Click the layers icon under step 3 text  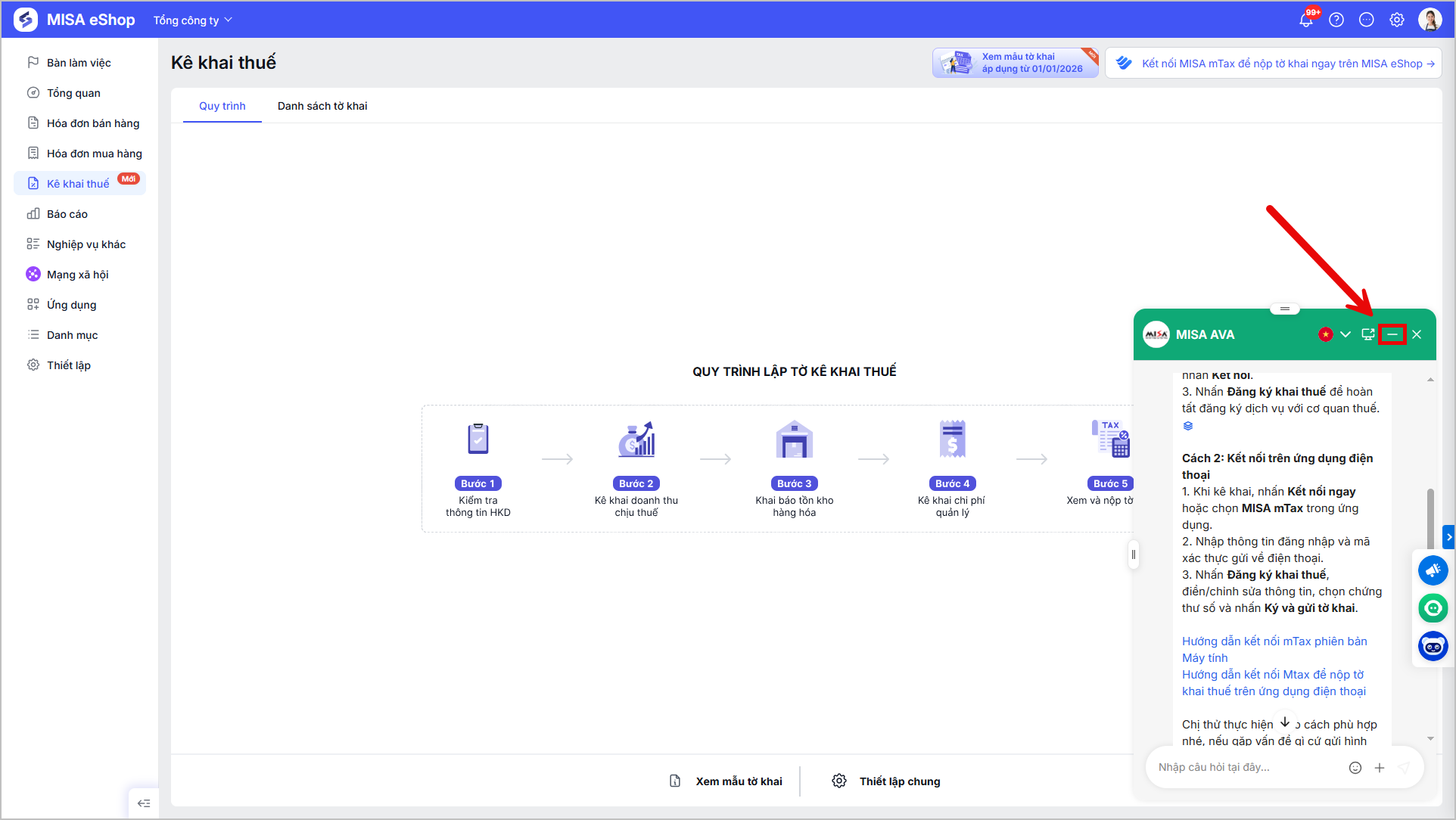click(1188, 426)
